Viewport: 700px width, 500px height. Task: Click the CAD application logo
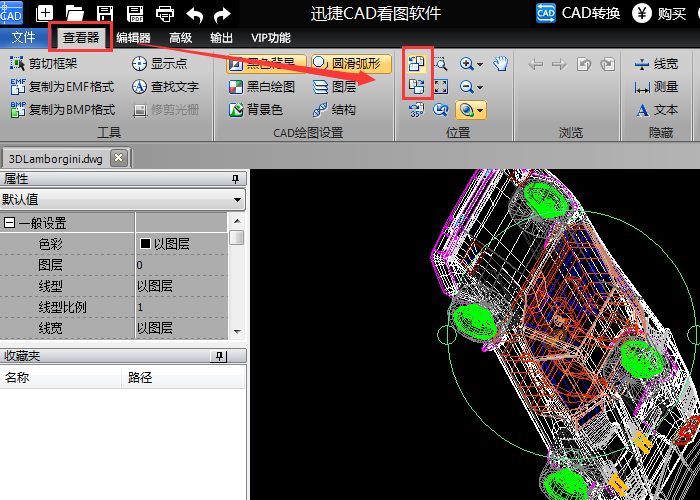11,12
